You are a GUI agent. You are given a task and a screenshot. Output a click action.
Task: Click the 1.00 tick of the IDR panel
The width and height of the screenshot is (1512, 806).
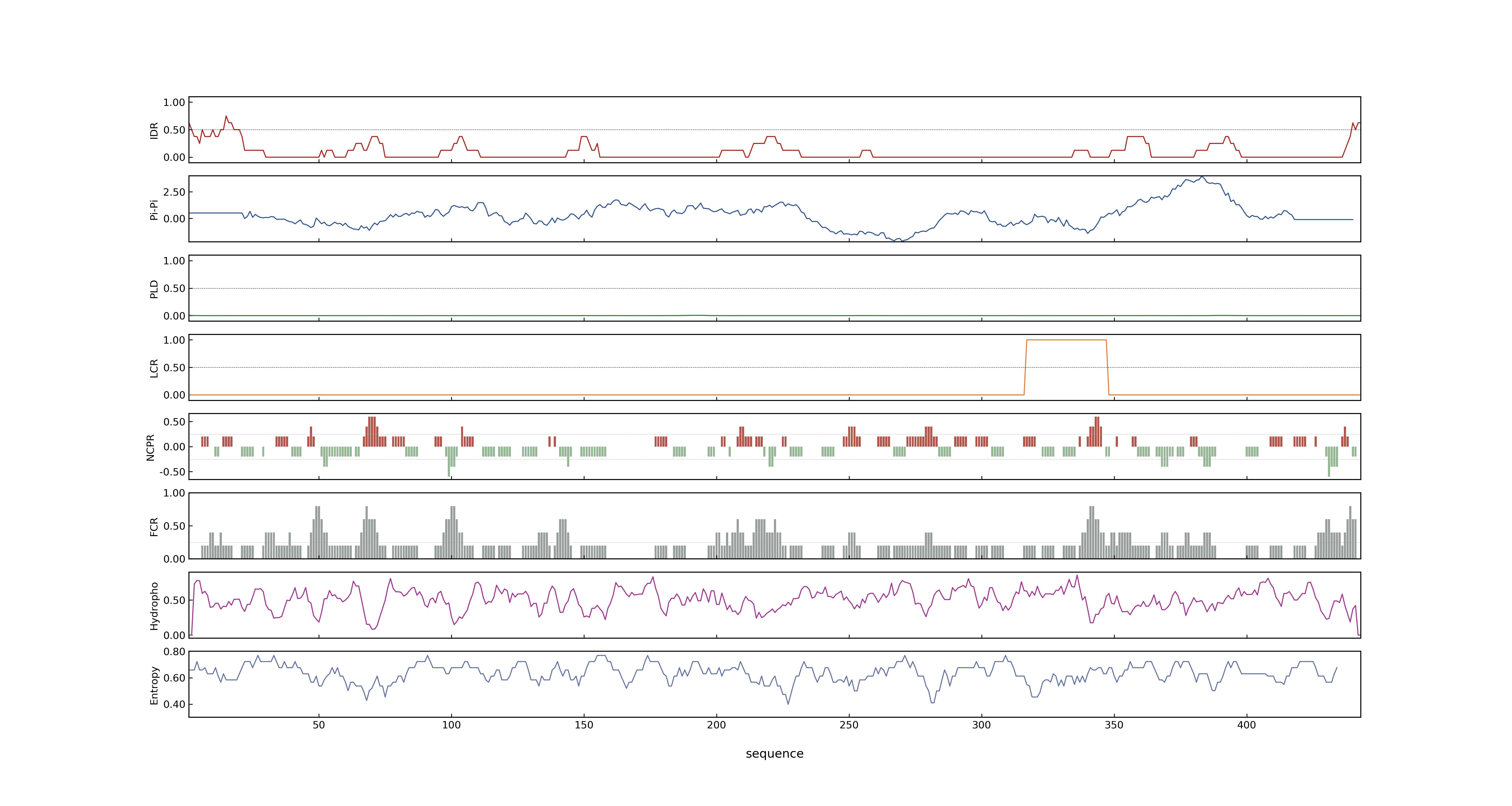coord(174,103)
